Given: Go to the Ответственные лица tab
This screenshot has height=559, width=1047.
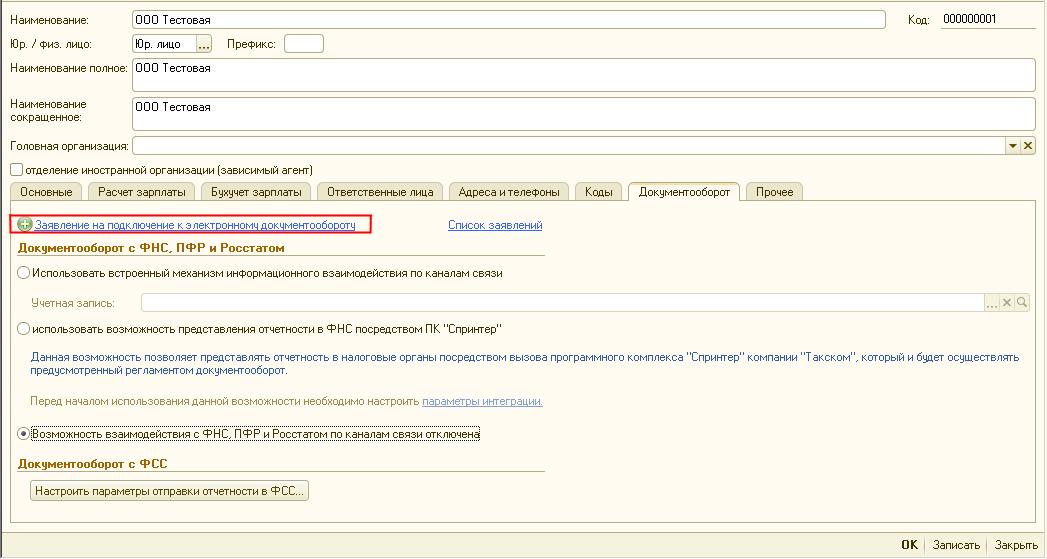Looking at the screenshot, I should coord(380,192).
